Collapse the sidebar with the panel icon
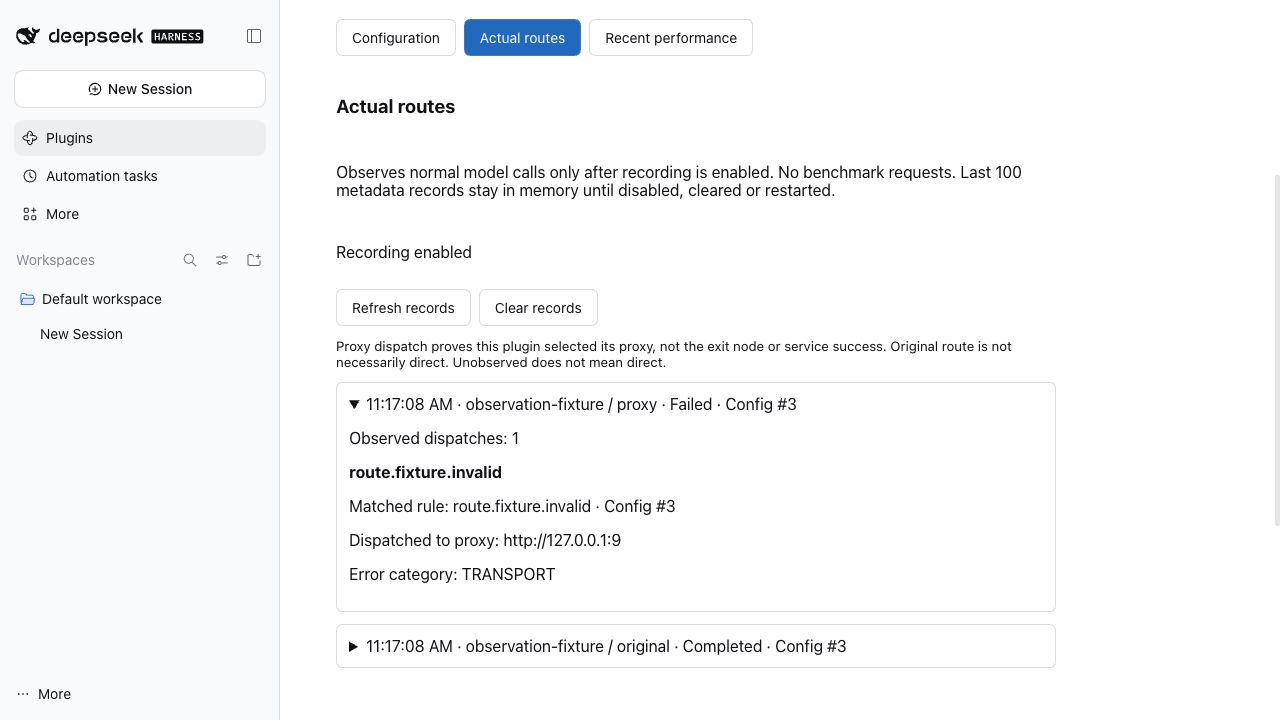Screen dimensions: 1280x720 coord(254,36)
